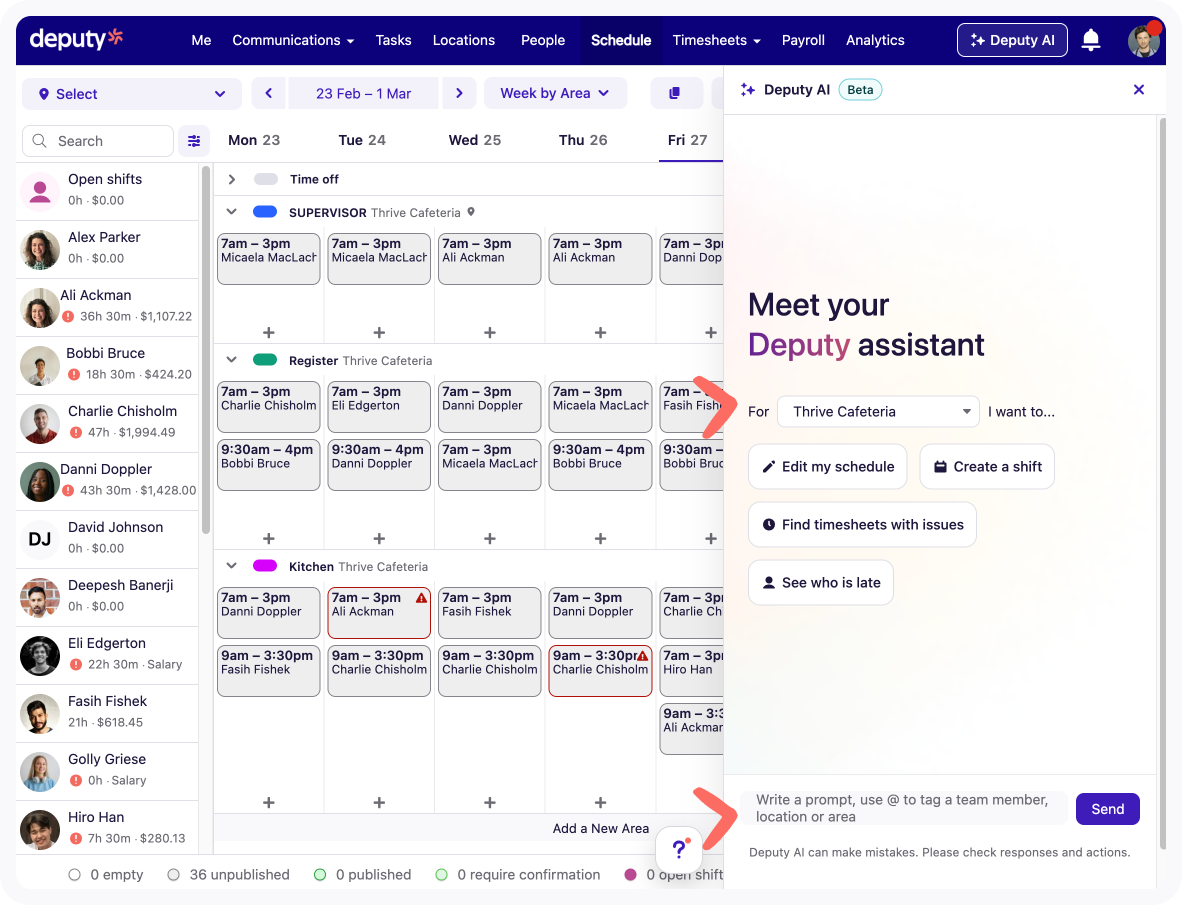Screen dimensions: 1182x905
Task: Go to previous week arrow
Action: 268,93
